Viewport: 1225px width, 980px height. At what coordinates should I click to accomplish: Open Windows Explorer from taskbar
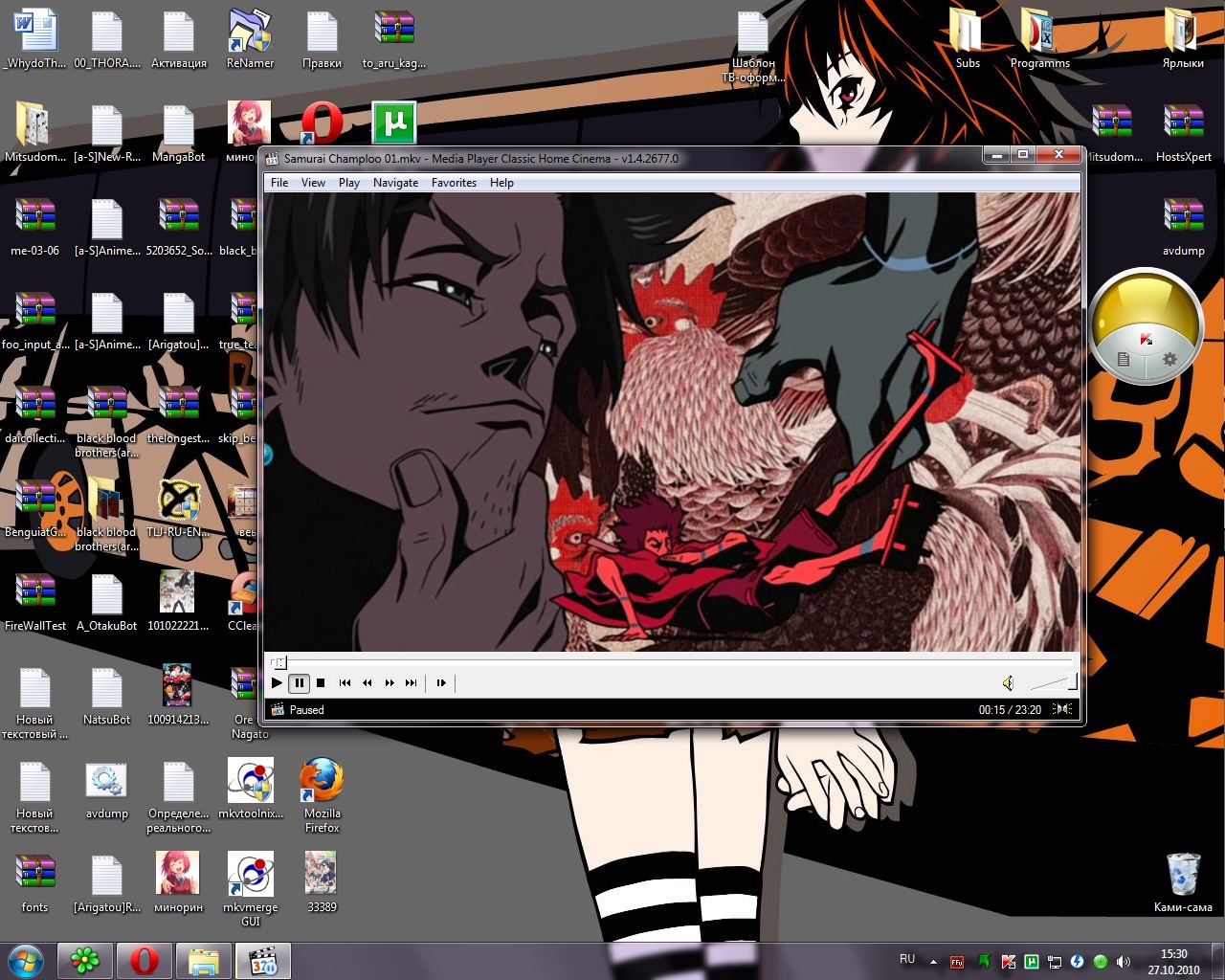click(204, 961)
